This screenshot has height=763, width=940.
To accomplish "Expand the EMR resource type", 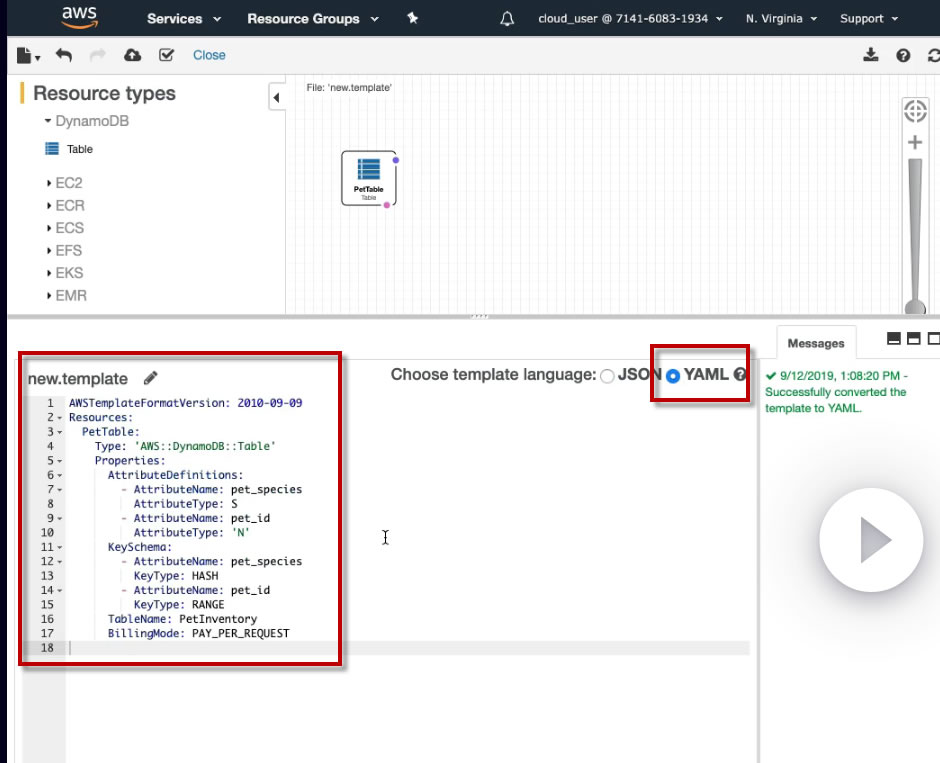I will [x=49, y=296].
